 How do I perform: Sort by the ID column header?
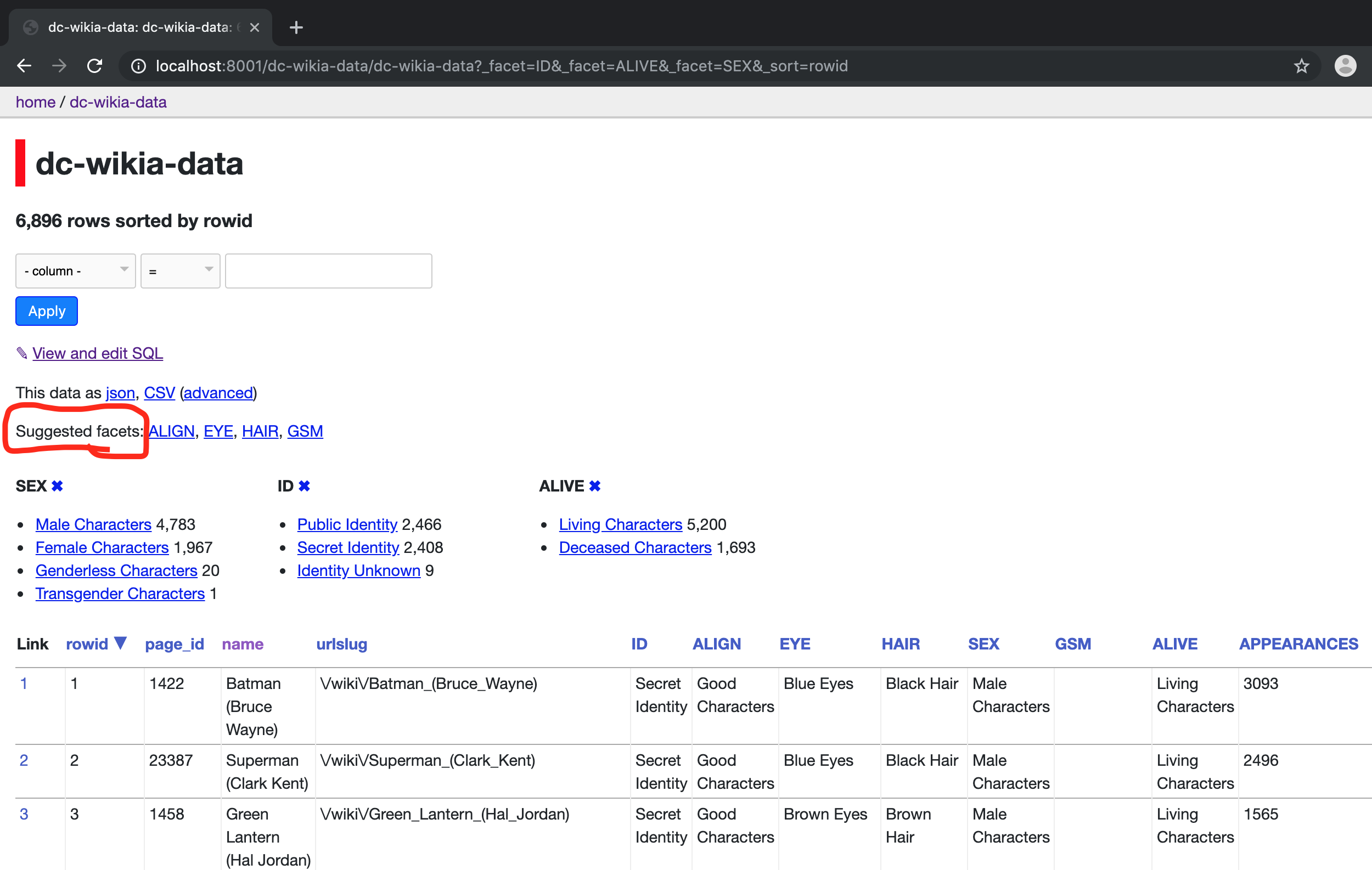point(639,644)
